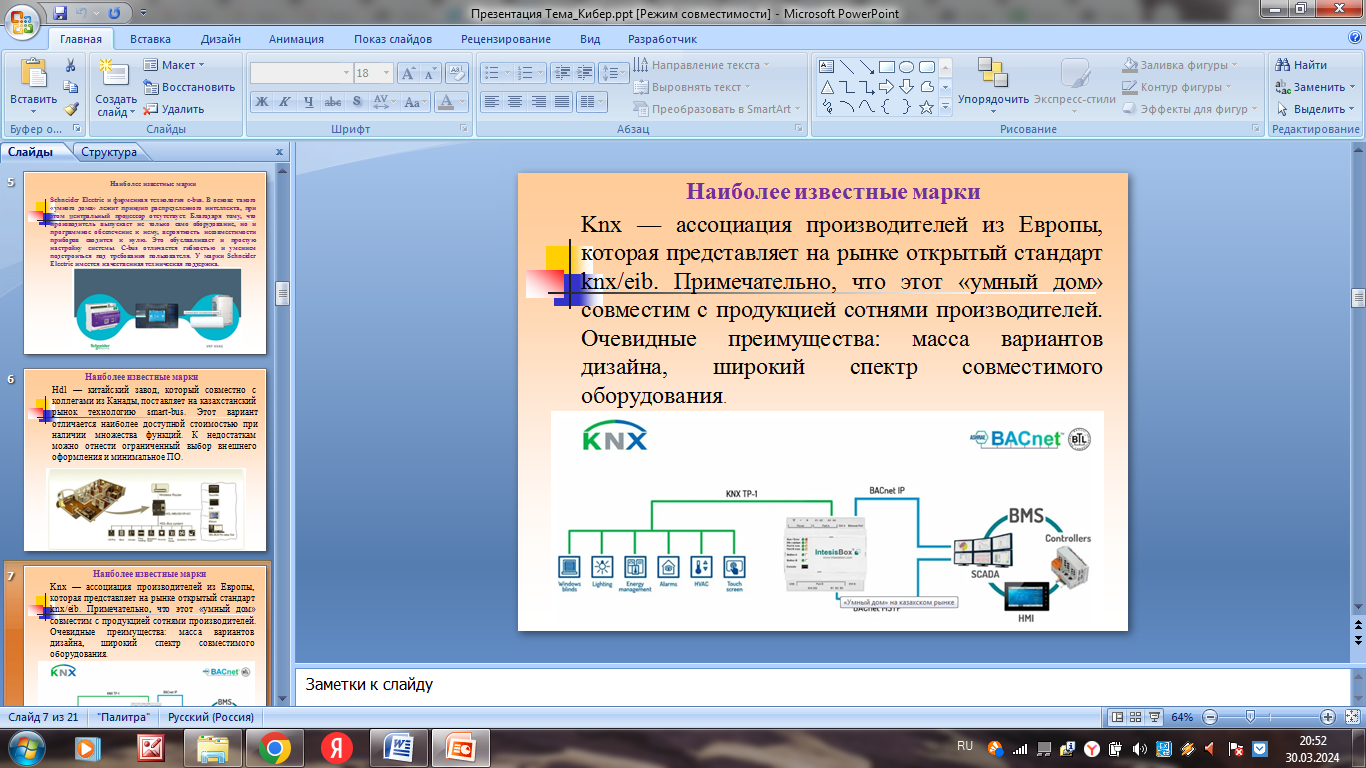Click the Удалить slide button

coord(174,109)
